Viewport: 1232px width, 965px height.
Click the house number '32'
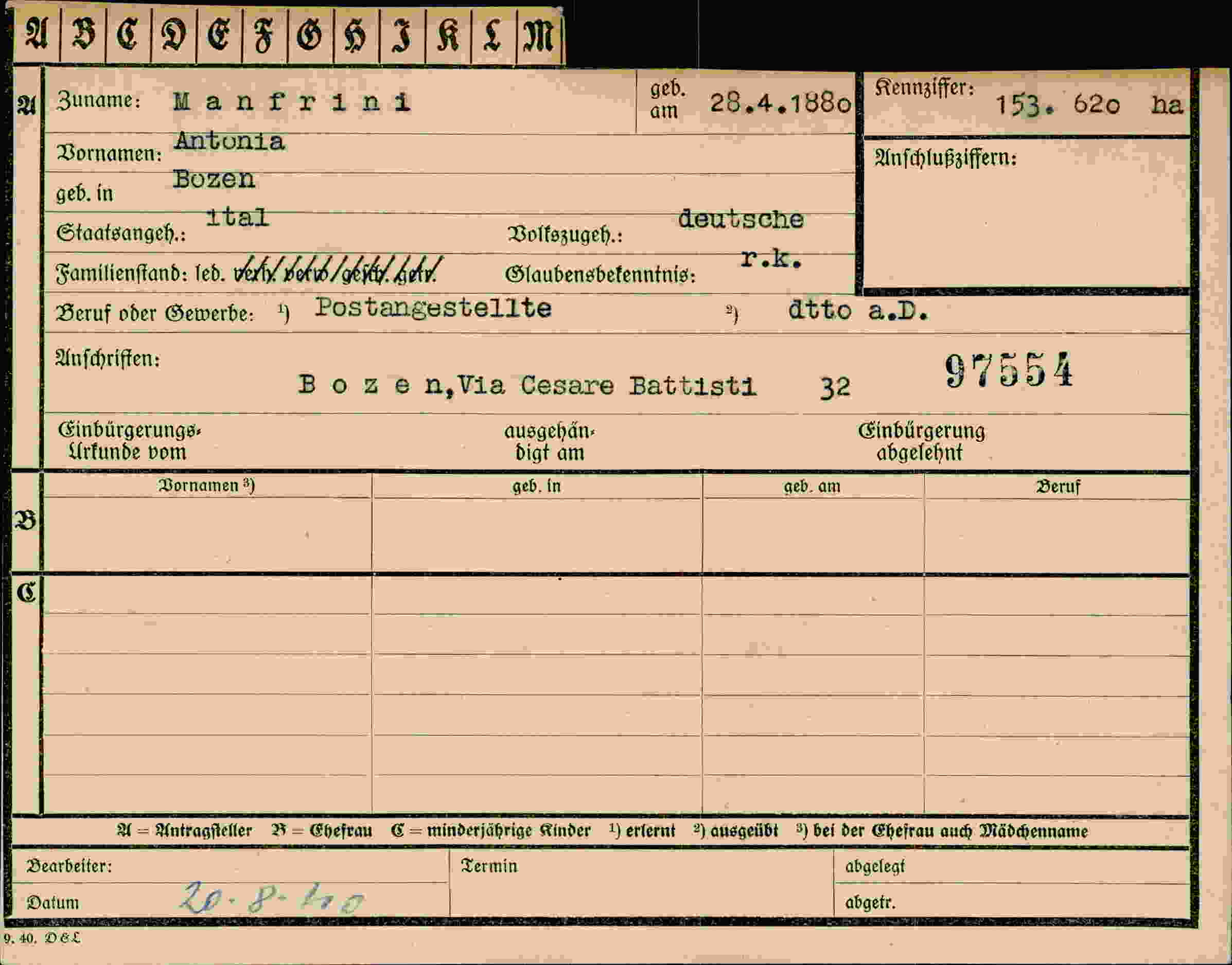[835, 387]
